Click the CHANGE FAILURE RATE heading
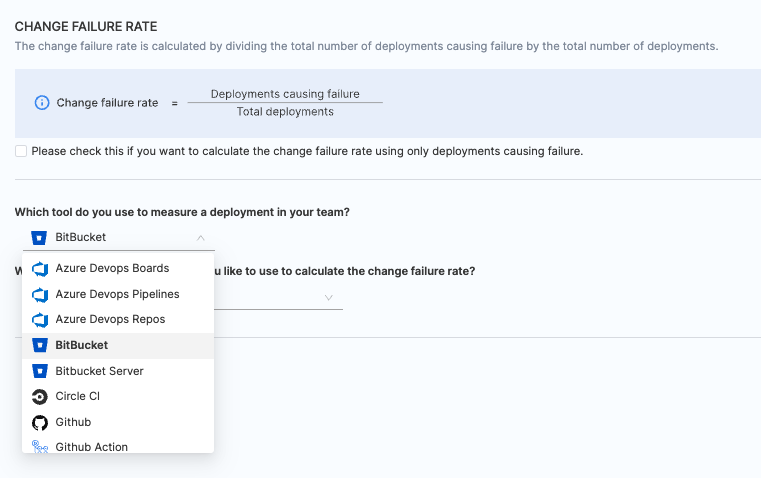Image resolution: width=761 pixels, height=478 pixels. pyautogui.click(x=86, y=26)
